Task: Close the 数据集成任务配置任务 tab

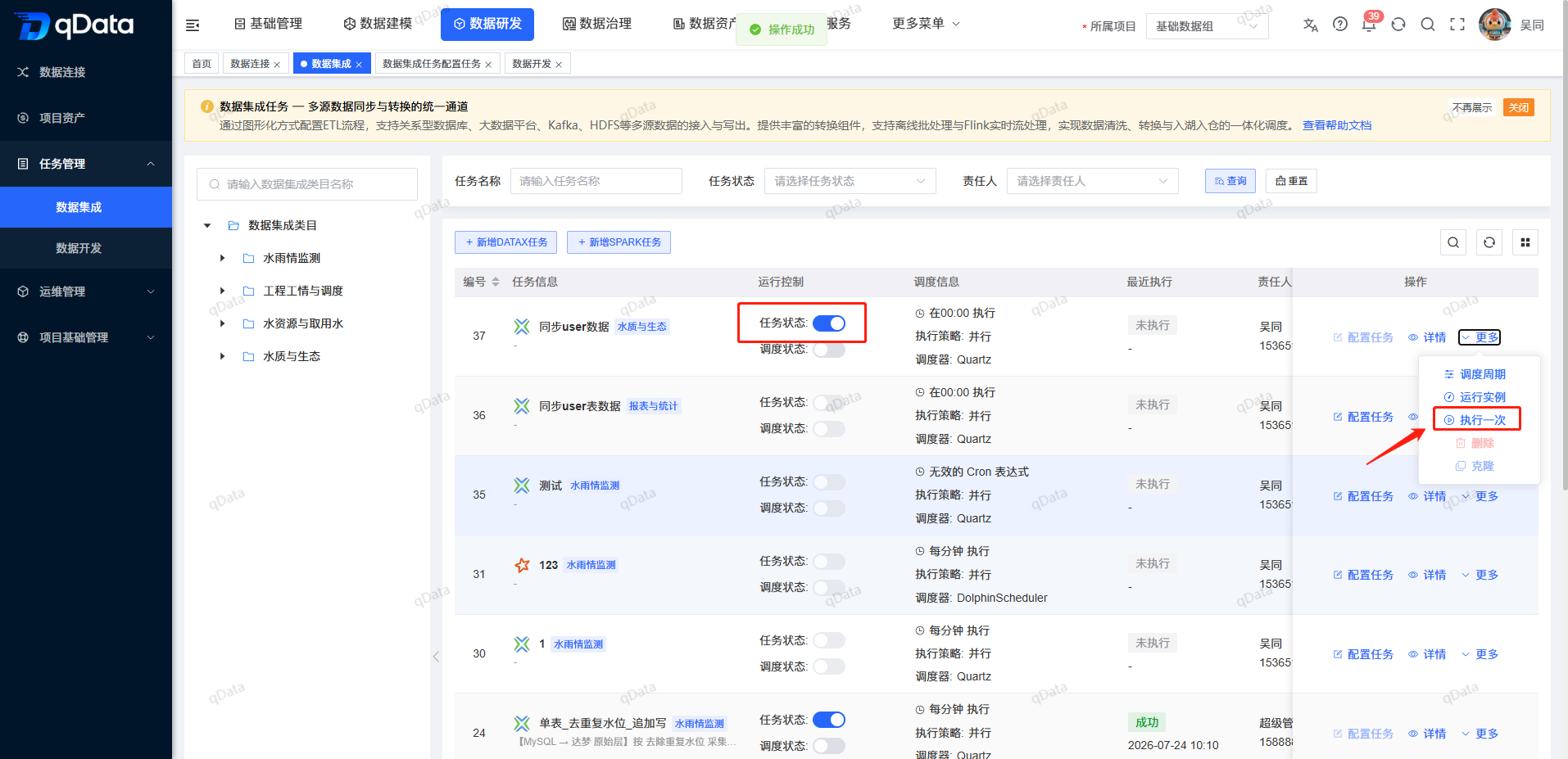Action: pyautogui.click(x=488, y=65)
